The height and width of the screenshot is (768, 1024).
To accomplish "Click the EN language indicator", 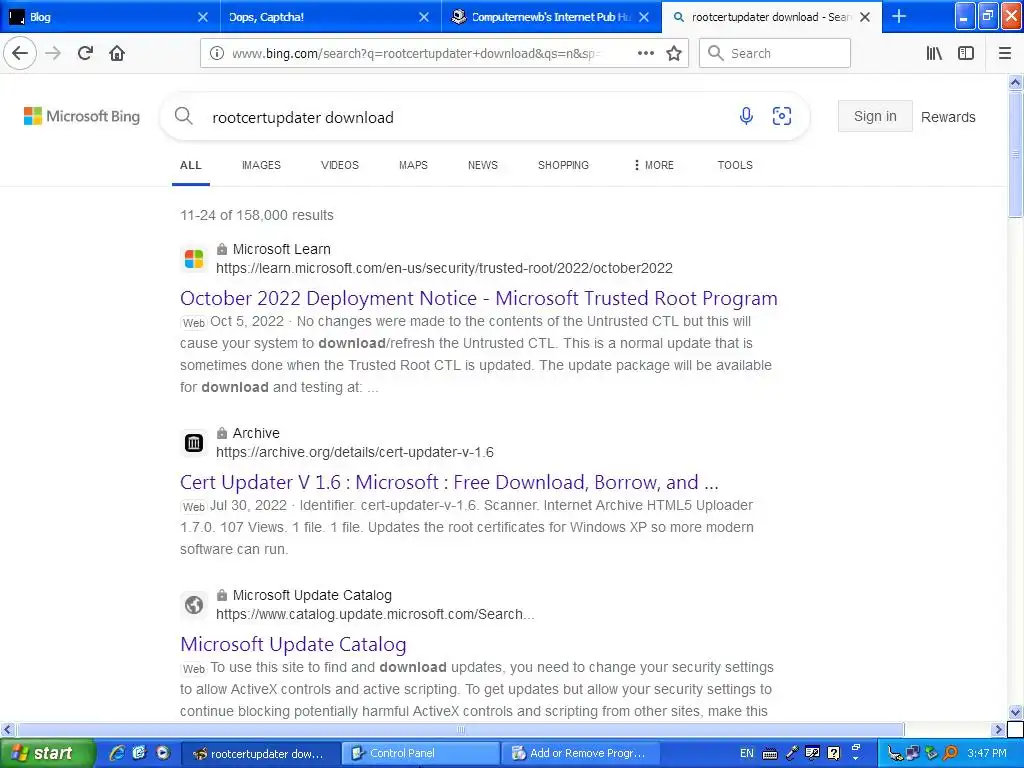I will (x=746, y=753).
